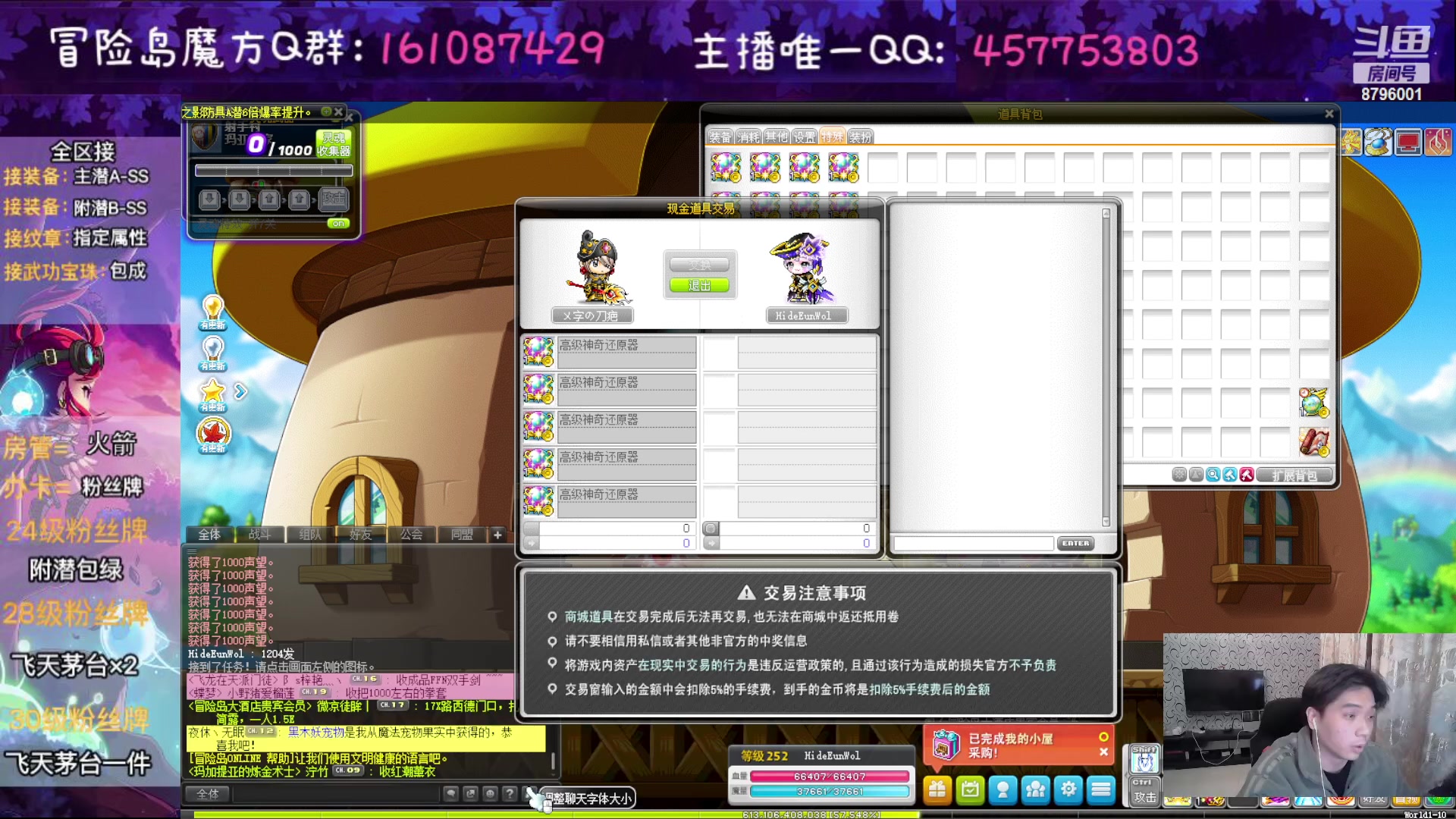Click the white light bulb notification icon
The image size is (1456, 819).
coord(213,353)
